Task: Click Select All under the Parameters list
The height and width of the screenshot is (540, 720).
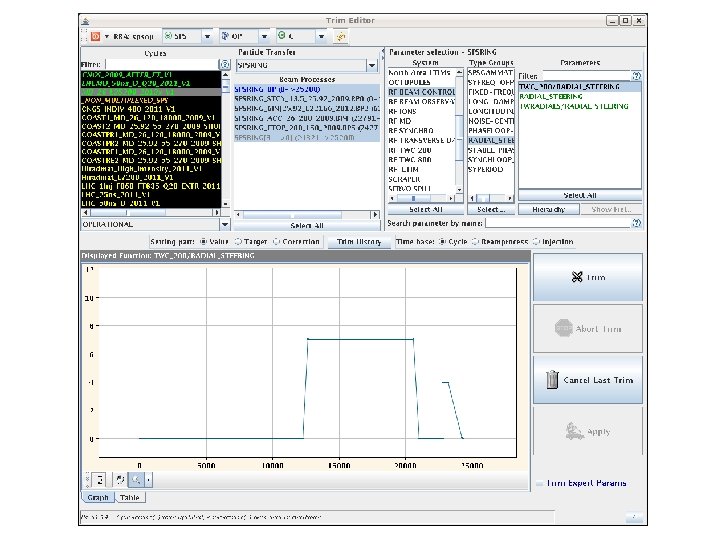Action: (580, 195)
